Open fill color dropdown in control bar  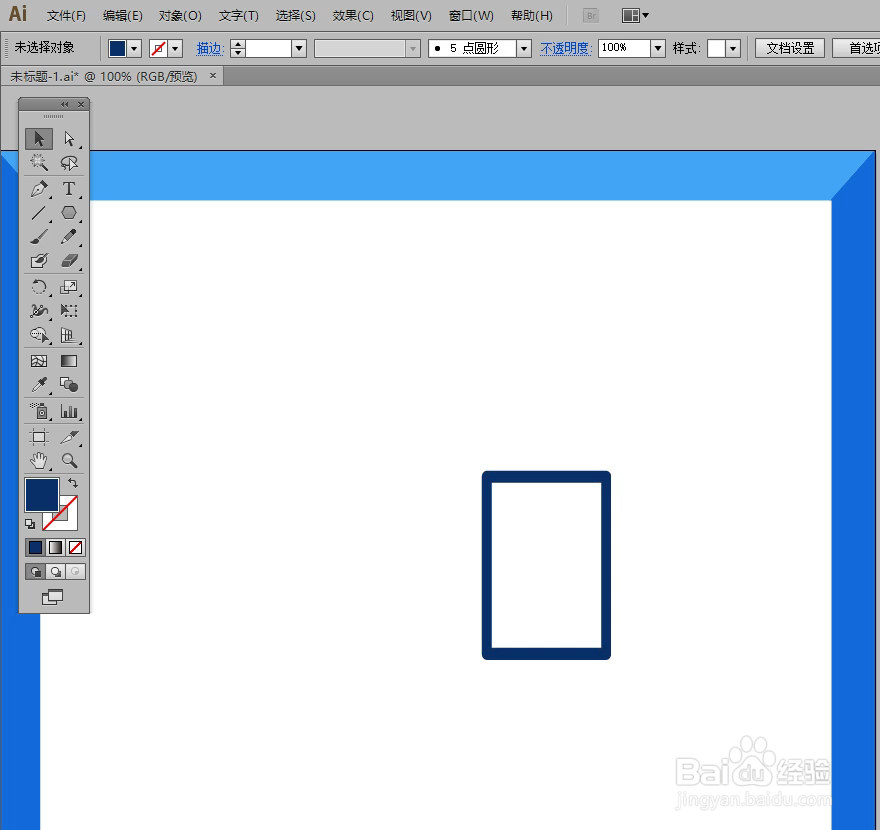(x=134, y=49)
